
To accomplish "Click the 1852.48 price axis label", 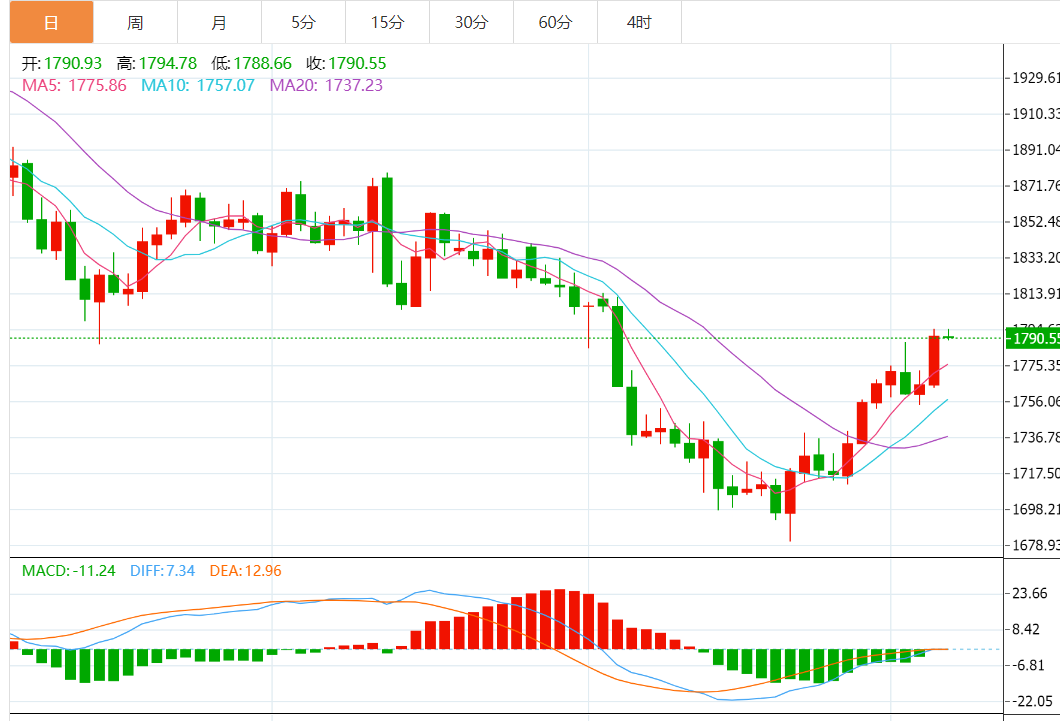I will 1036,222.
